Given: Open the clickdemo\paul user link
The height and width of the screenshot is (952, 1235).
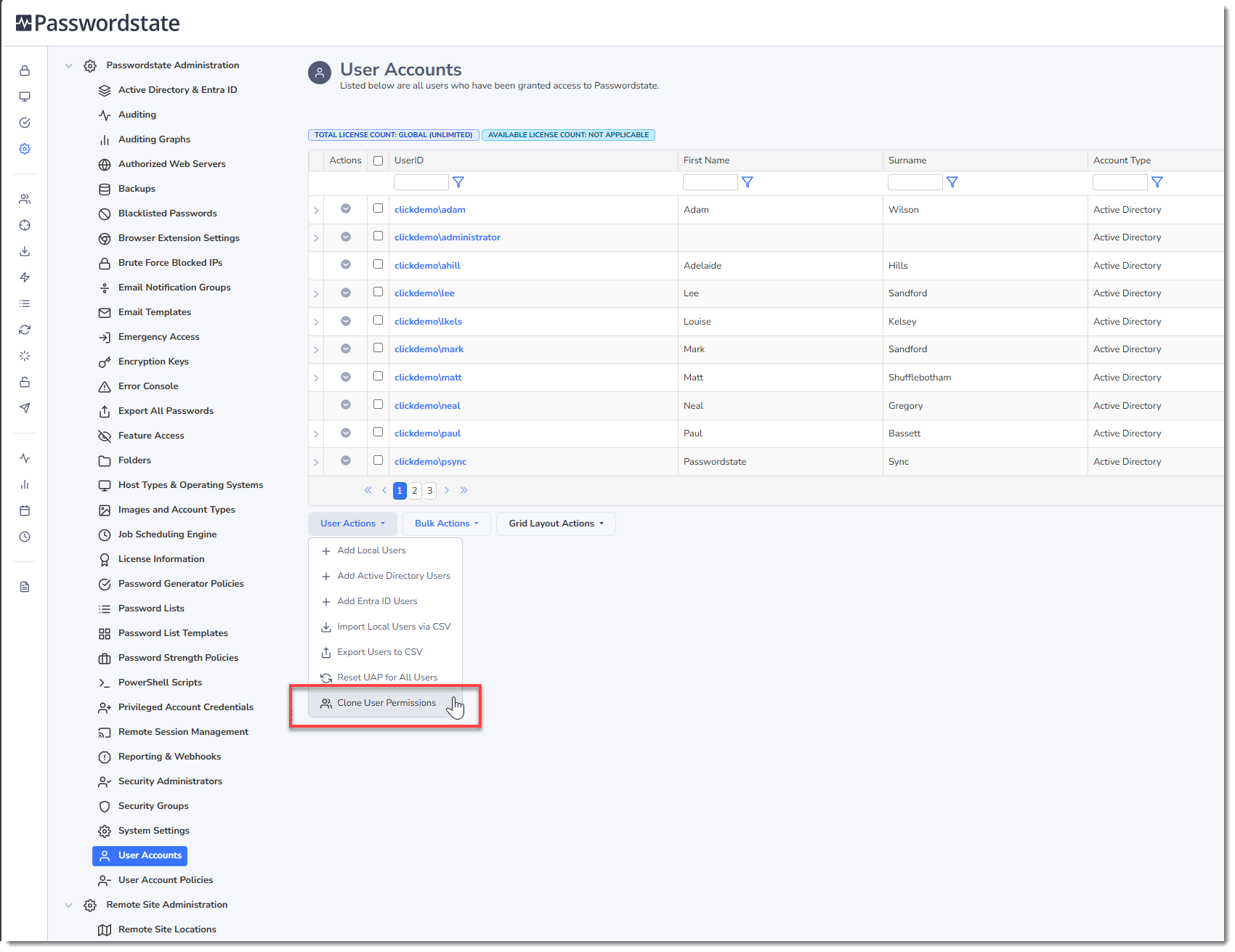Looking at the screenshot, I should 427,434.
